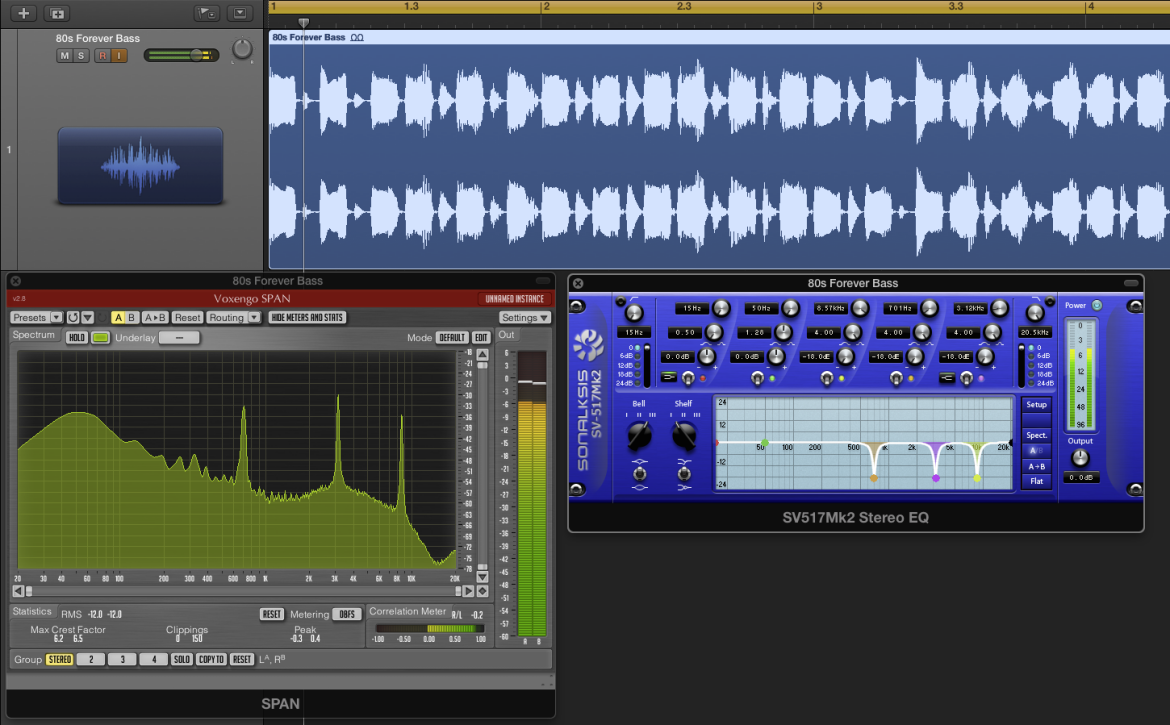1170x725 pixels.
Task: Open the SPAN Settings menu
Action: click(525, 318)
